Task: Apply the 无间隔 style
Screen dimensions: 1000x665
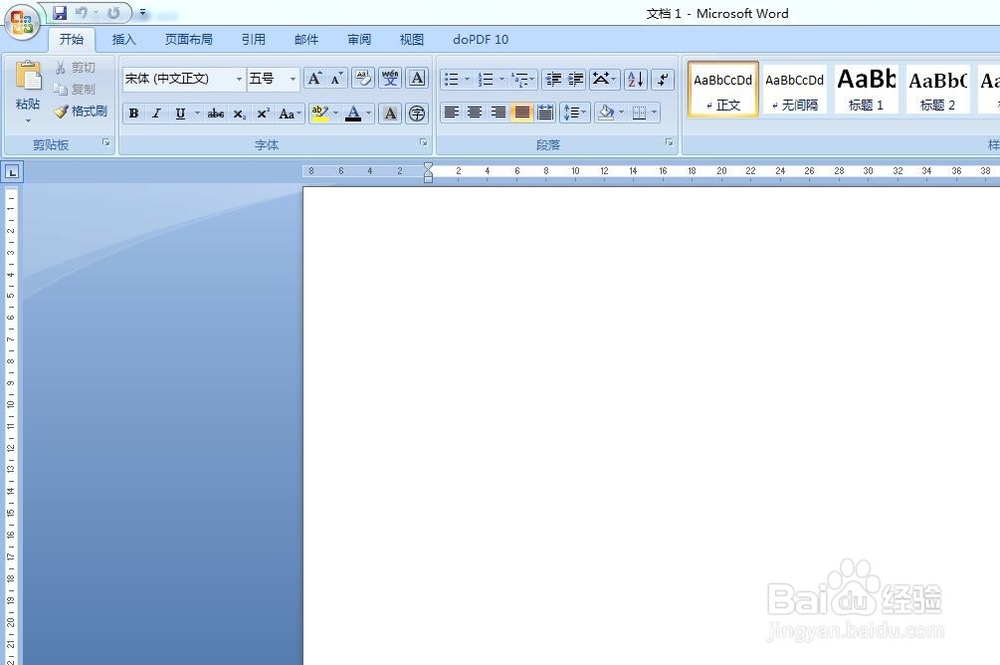Action: tap(795, 89)
